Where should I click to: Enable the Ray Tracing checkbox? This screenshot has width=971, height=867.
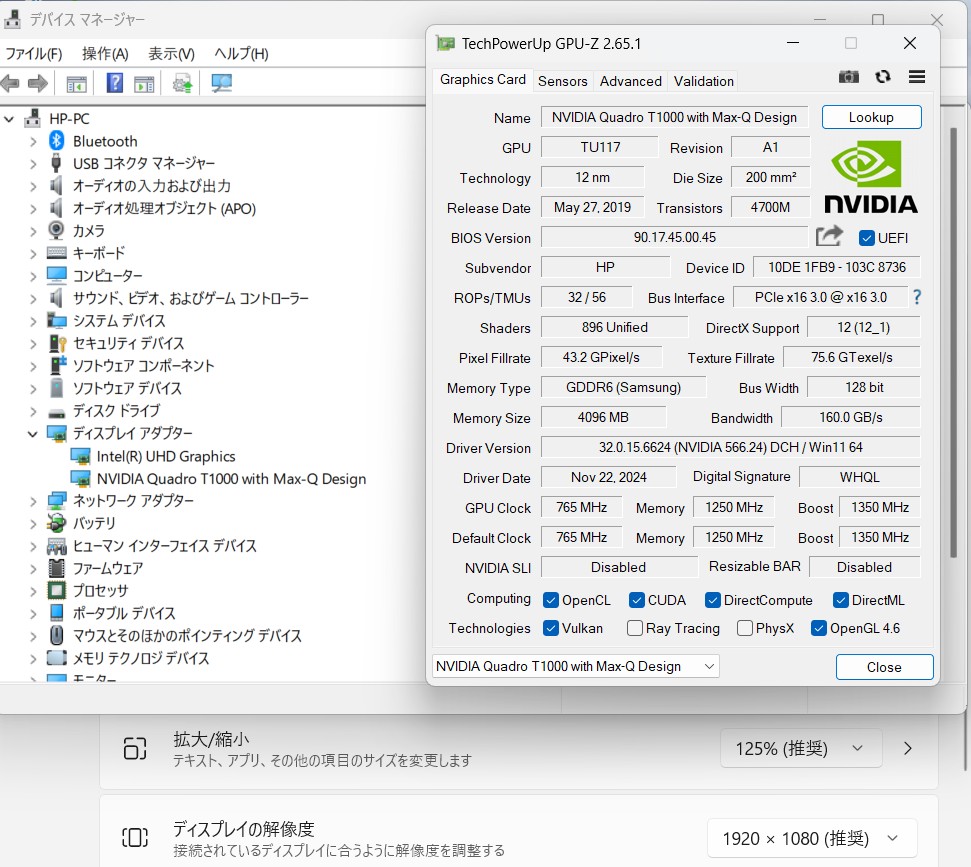point(635,628)
